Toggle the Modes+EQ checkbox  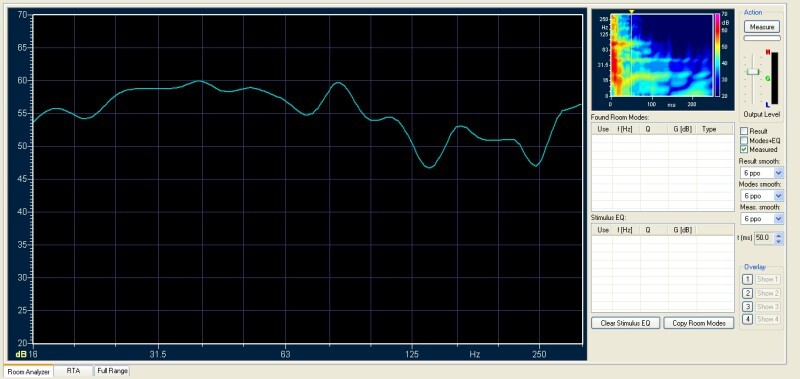point(744,140)
